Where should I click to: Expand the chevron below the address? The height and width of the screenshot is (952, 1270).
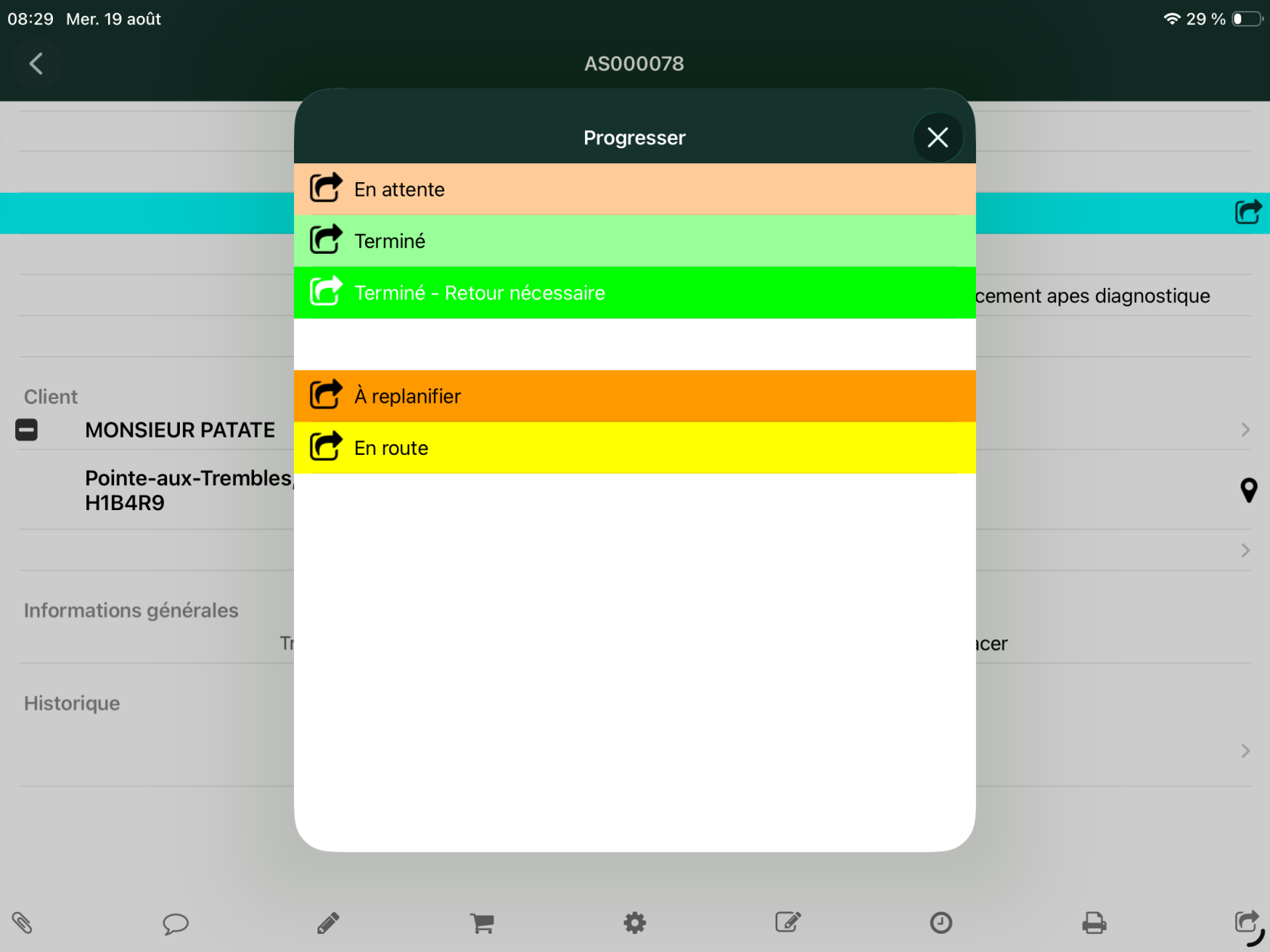[1245, 550]
